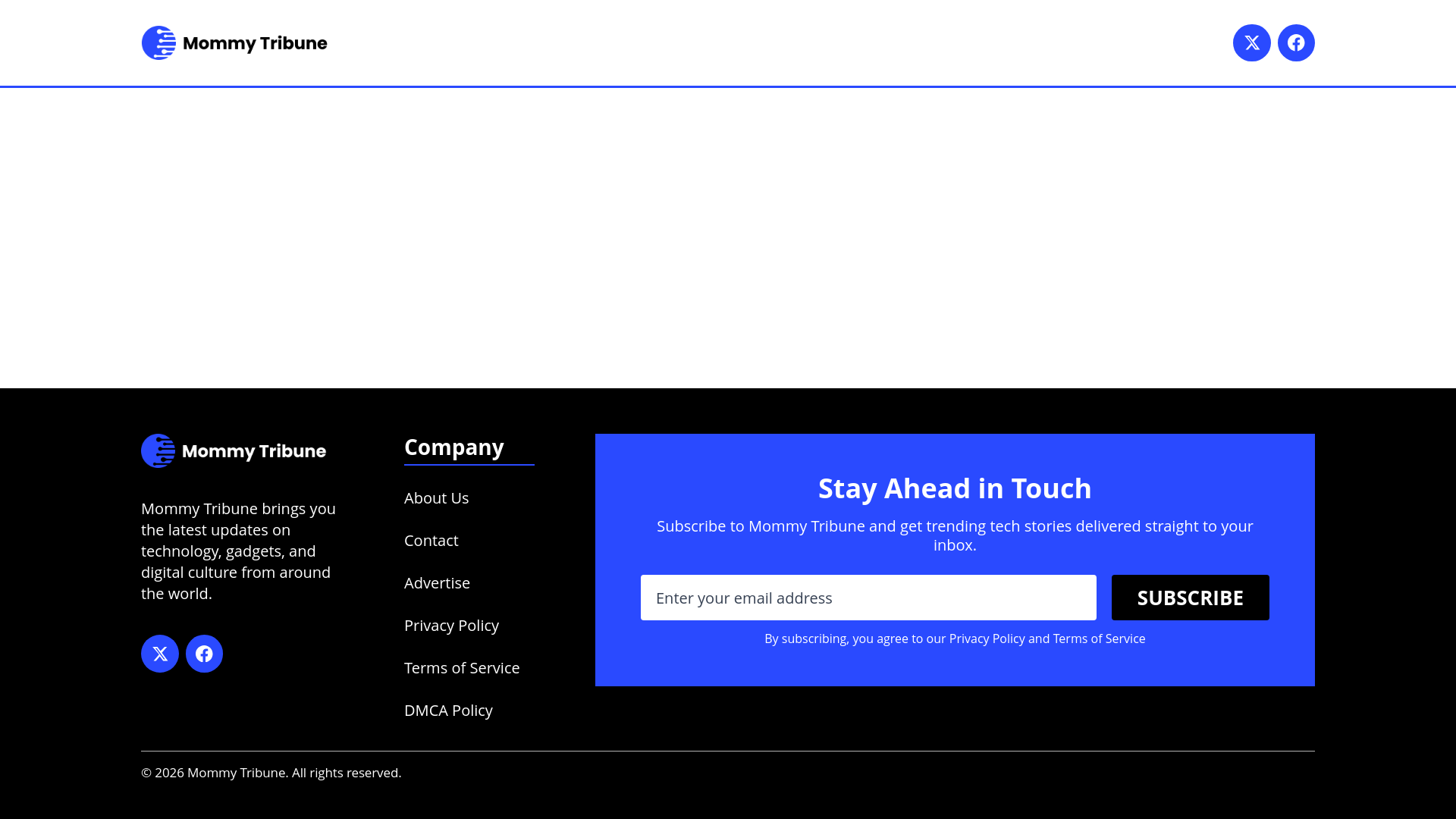Go to the Contact page

(431, 541)
